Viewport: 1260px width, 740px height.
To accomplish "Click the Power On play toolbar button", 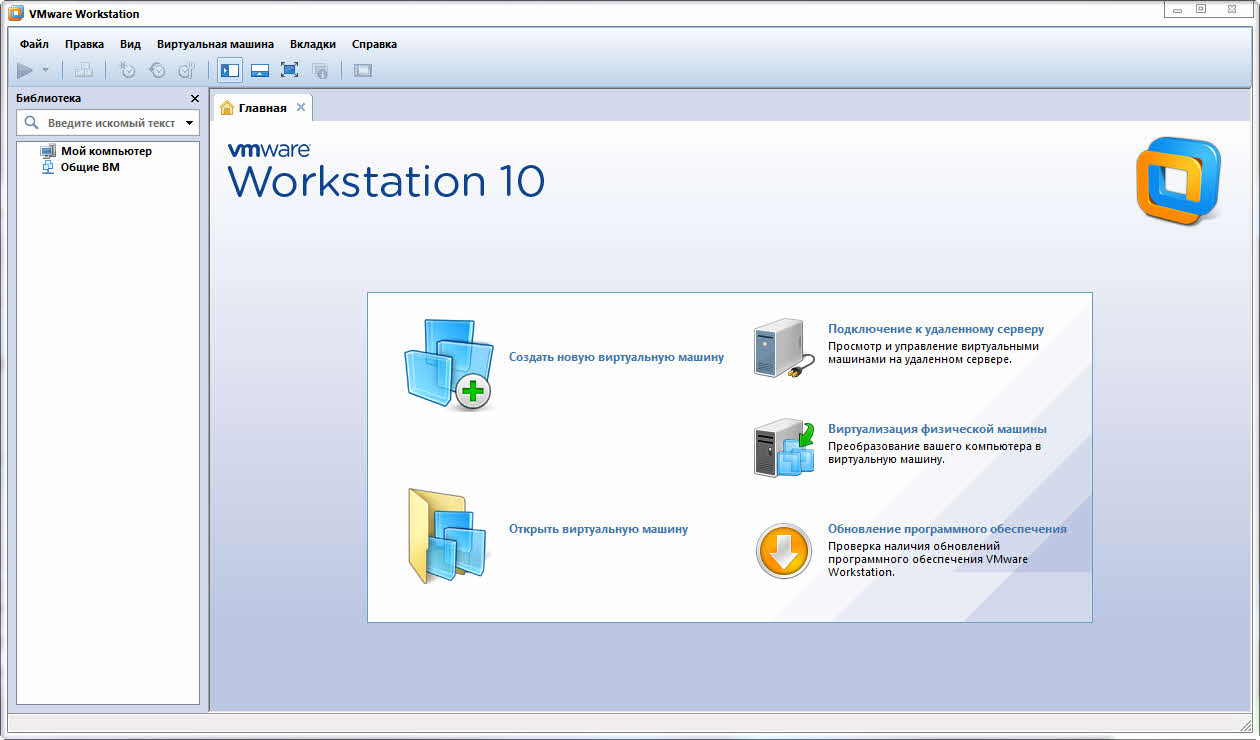I will (25, 70).
